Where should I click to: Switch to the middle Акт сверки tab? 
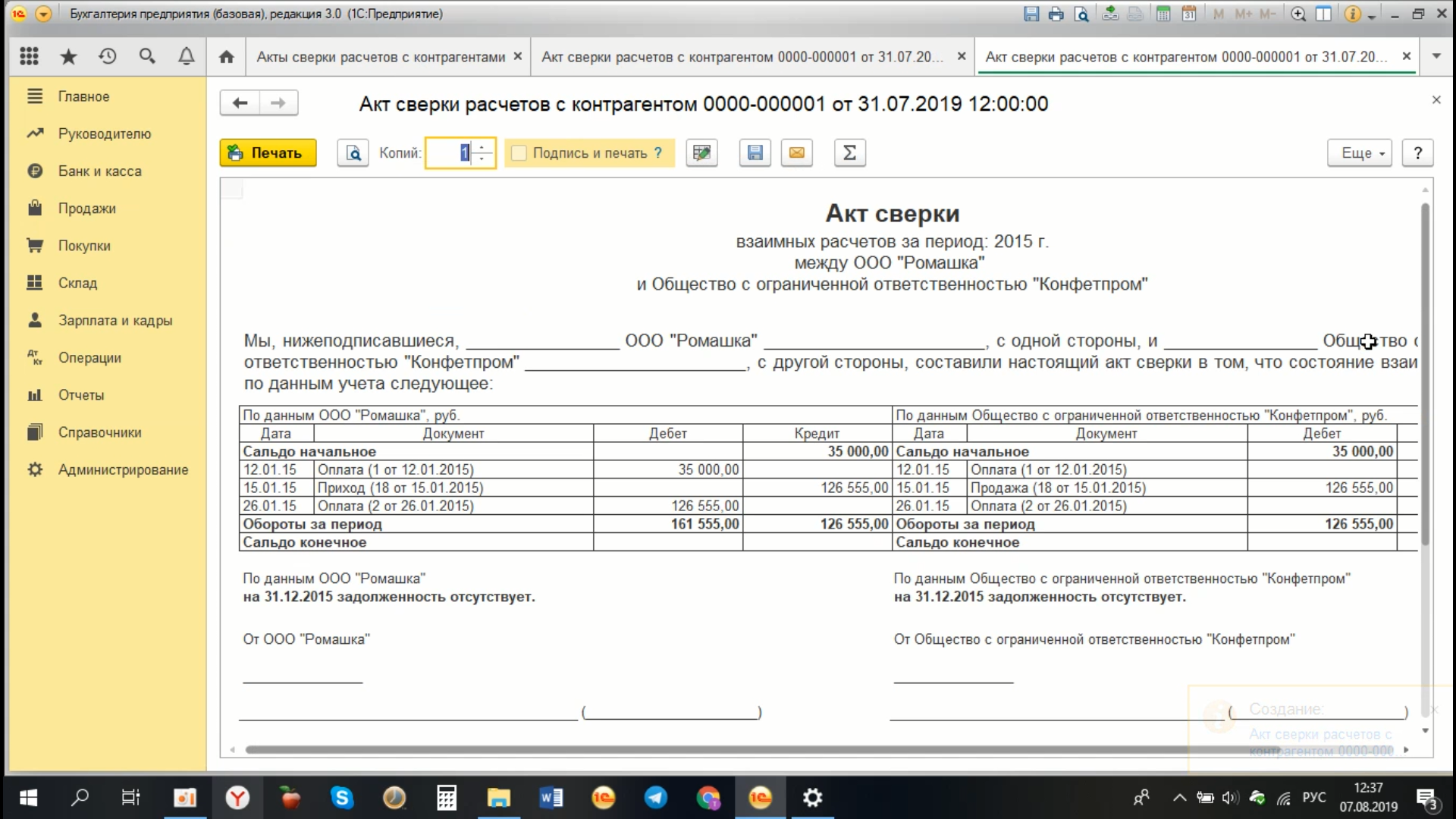[x=742, y=57]
